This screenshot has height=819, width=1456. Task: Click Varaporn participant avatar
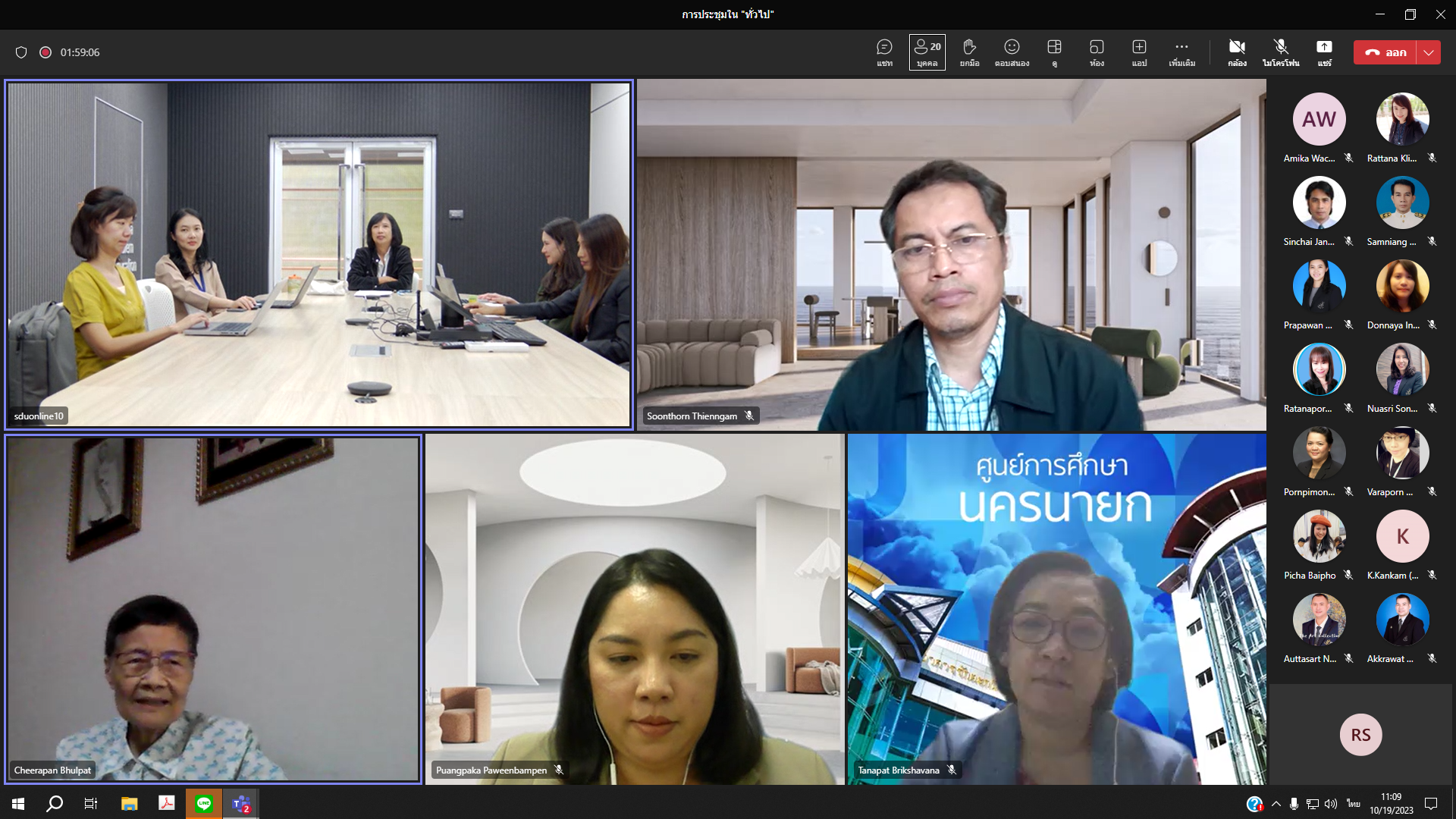point(1402,453)
